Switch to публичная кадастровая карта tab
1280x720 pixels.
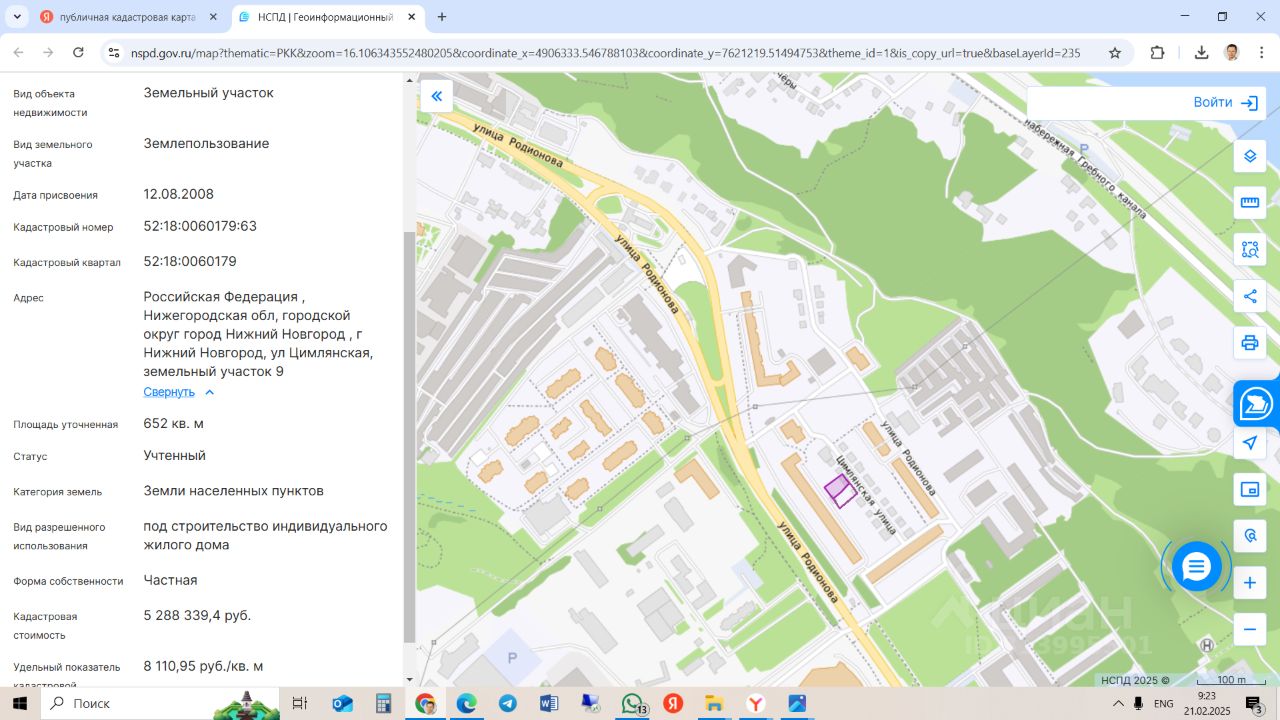(x=127, y=17)
